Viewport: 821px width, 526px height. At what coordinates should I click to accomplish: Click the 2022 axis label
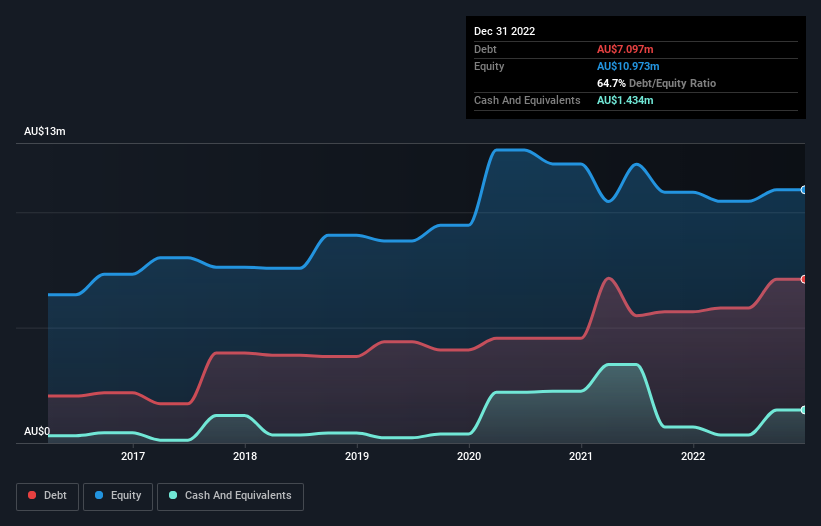coord(693,456)
